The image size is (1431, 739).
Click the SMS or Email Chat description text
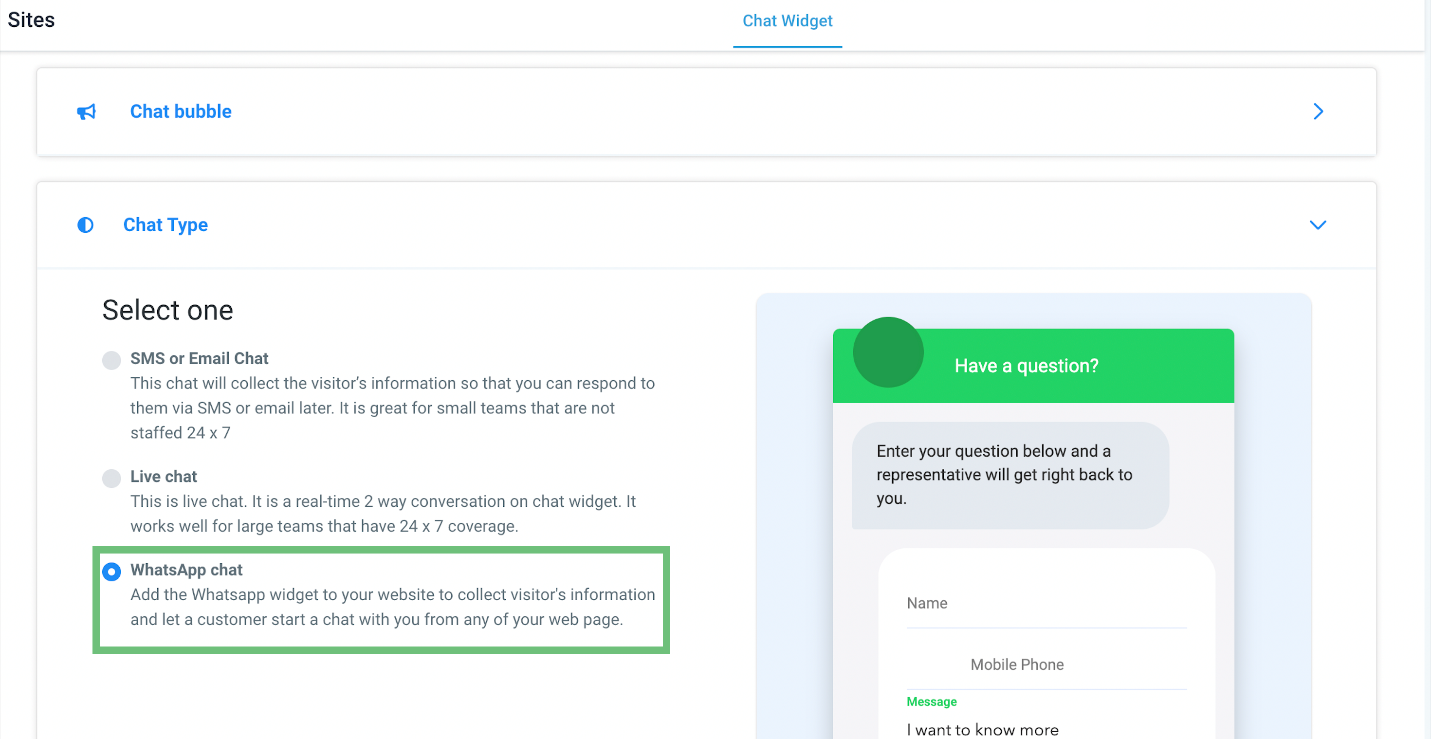(393, 408)
